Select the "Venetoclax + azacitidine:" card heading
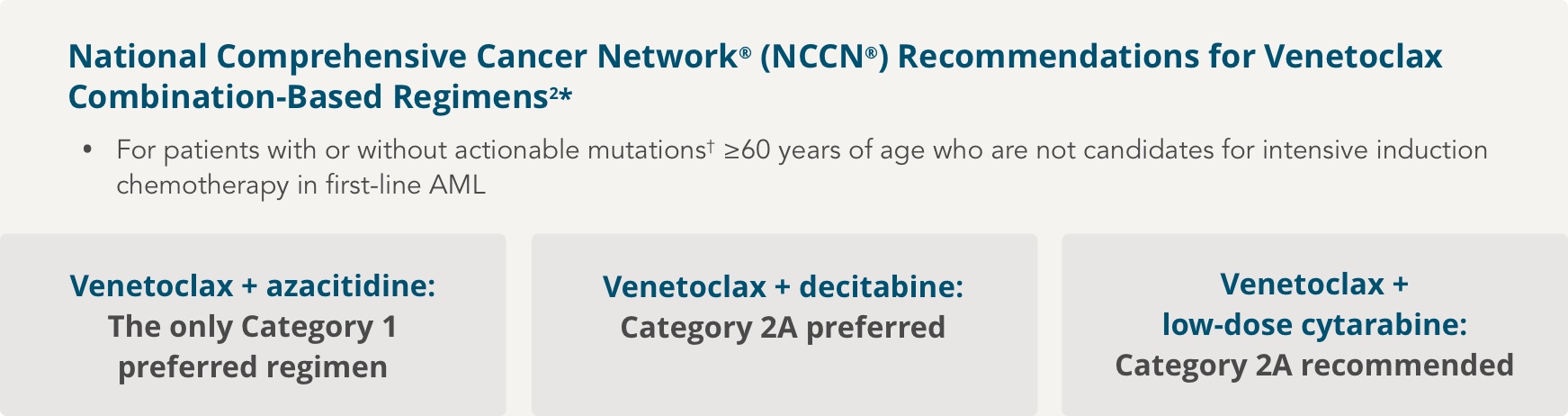Screen dimensions: 1568x416 (253, 286)
